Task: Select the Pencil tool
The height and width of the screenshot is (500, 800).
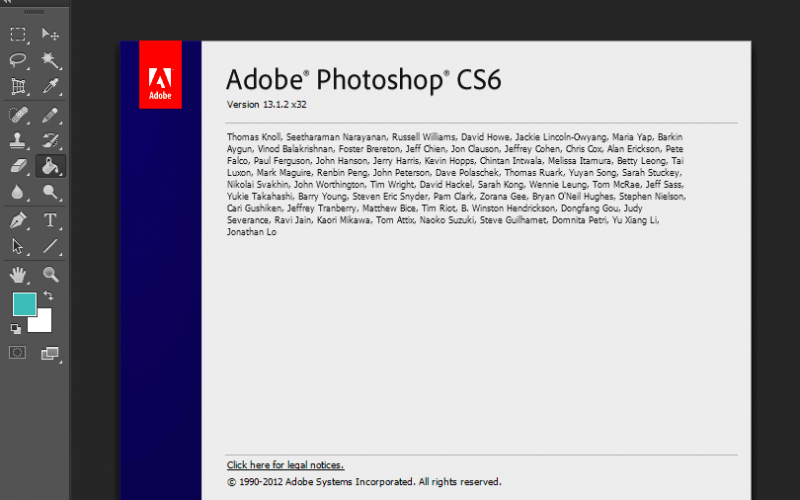Action: tap(50, 115)
